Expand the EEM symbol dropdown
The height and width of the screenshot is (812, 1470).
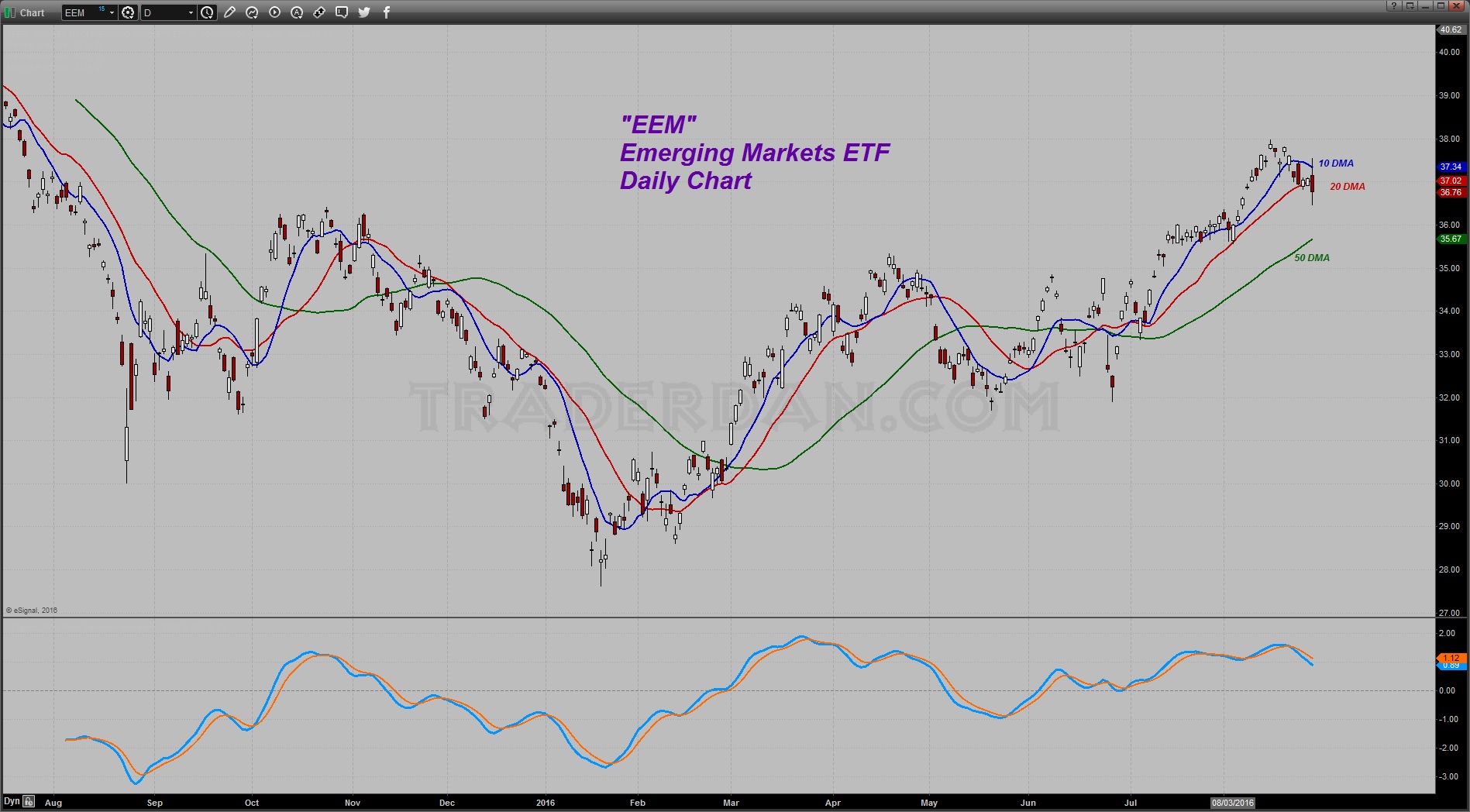click(x=112, y=12)
